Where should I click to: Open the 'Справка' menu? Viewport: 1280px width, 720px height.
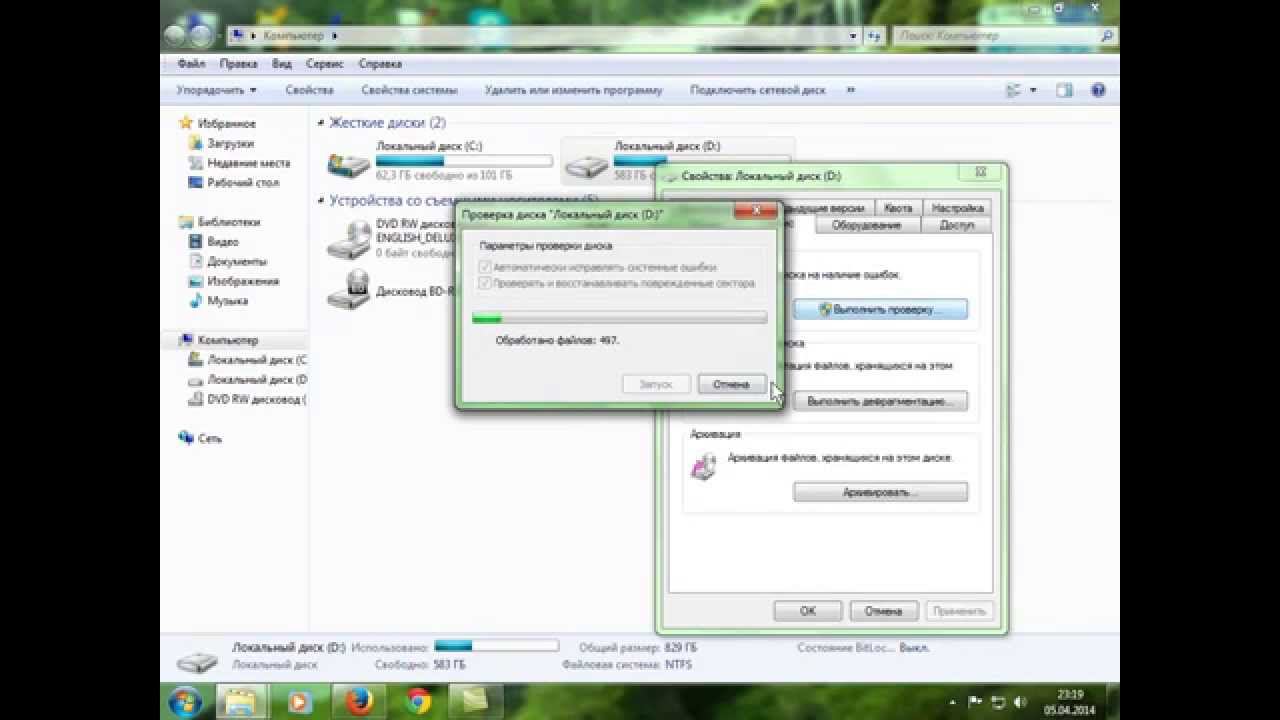[x=380, y=63]
